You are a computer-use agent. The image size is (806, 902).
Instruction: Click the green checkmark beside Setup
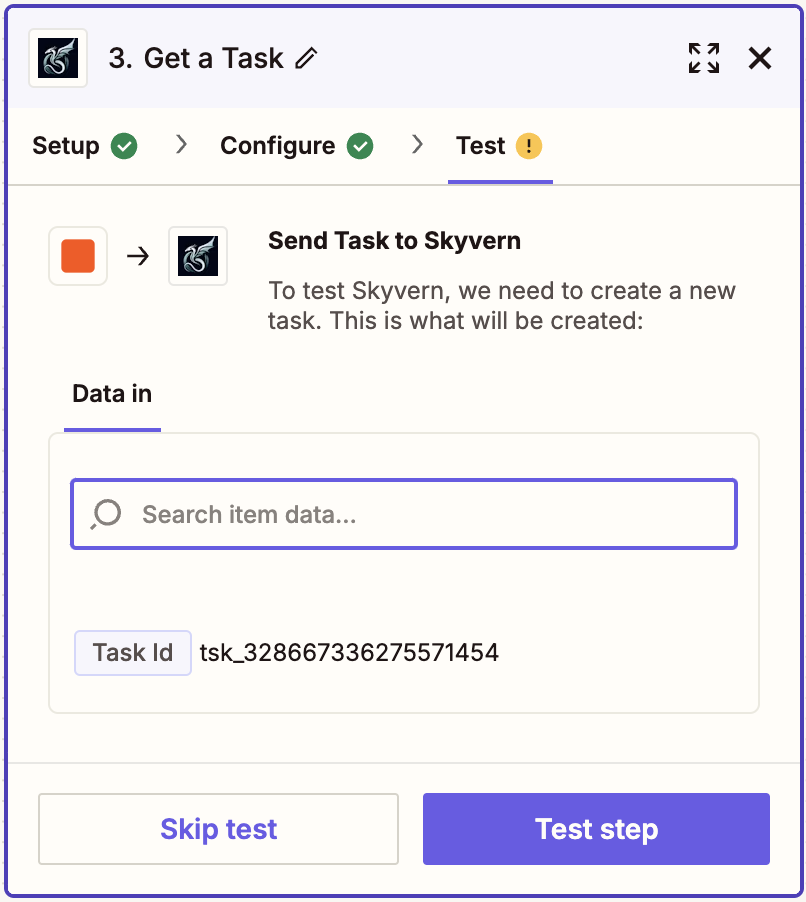124,146
